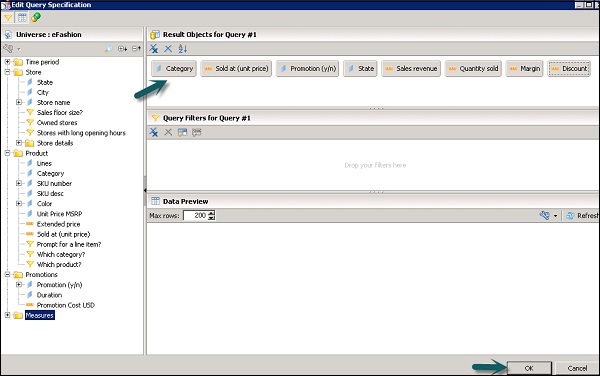The width and height of the screenshot is (600, 376).
Task: Expand the Store name node
Action: (x=19, y=103)
